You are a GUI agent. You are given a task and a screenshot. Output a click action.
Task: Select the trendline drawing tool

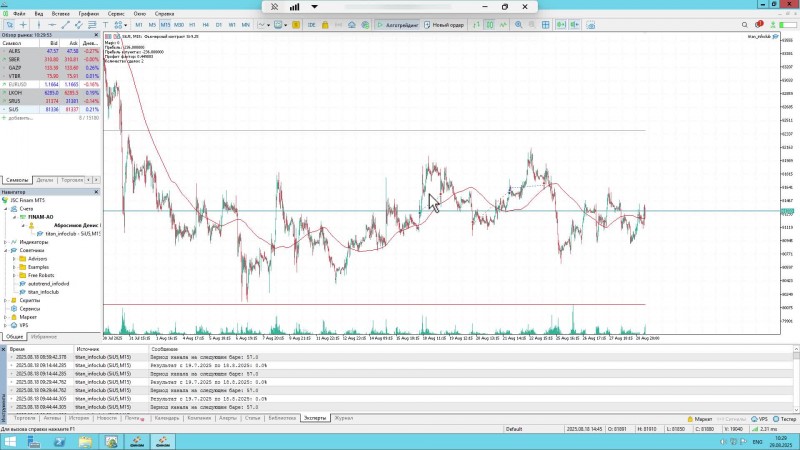pos(65,24)
